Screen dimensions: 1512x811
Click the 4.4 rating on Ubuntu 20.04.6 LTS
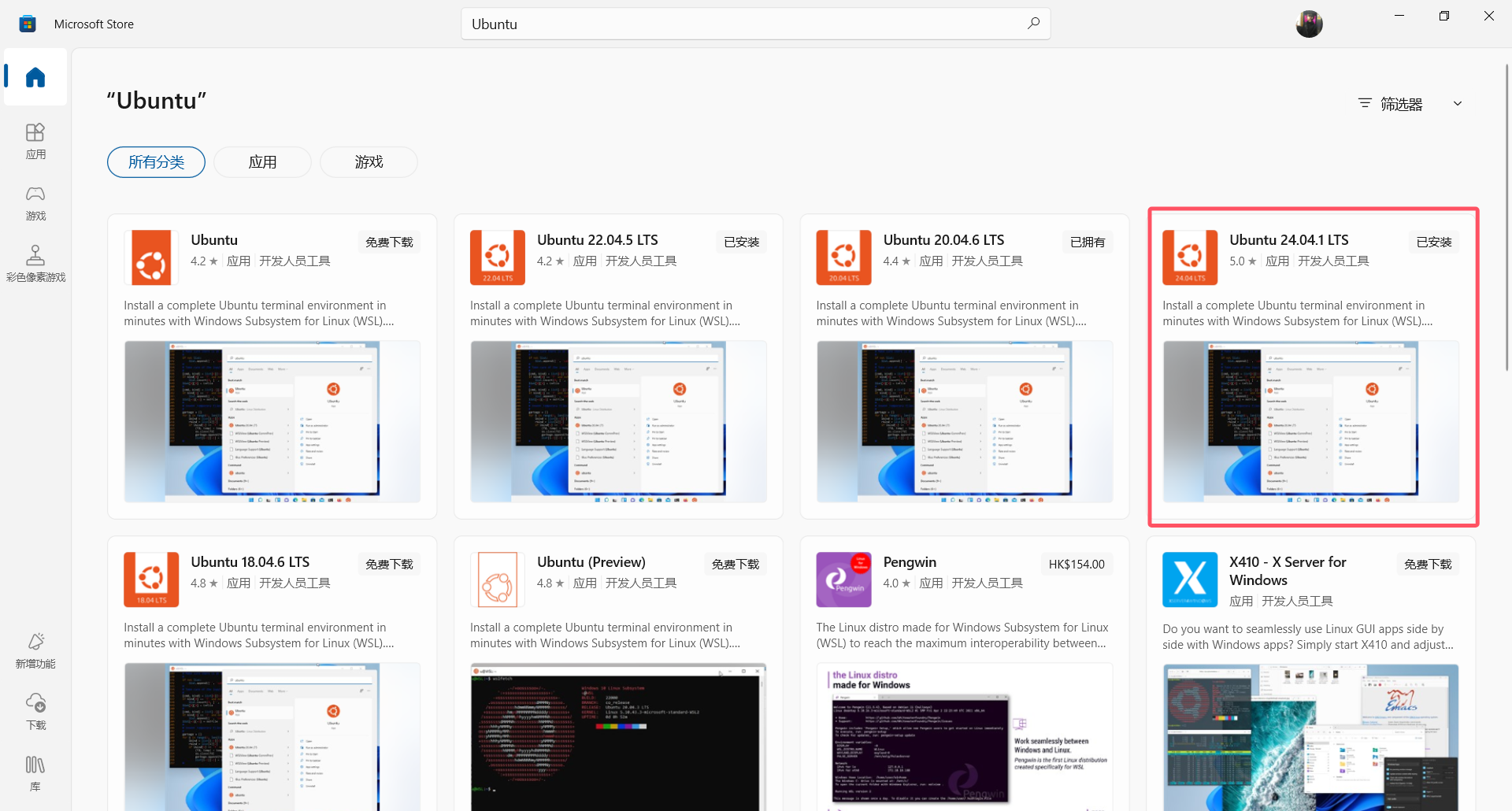[x=897, y=261]
